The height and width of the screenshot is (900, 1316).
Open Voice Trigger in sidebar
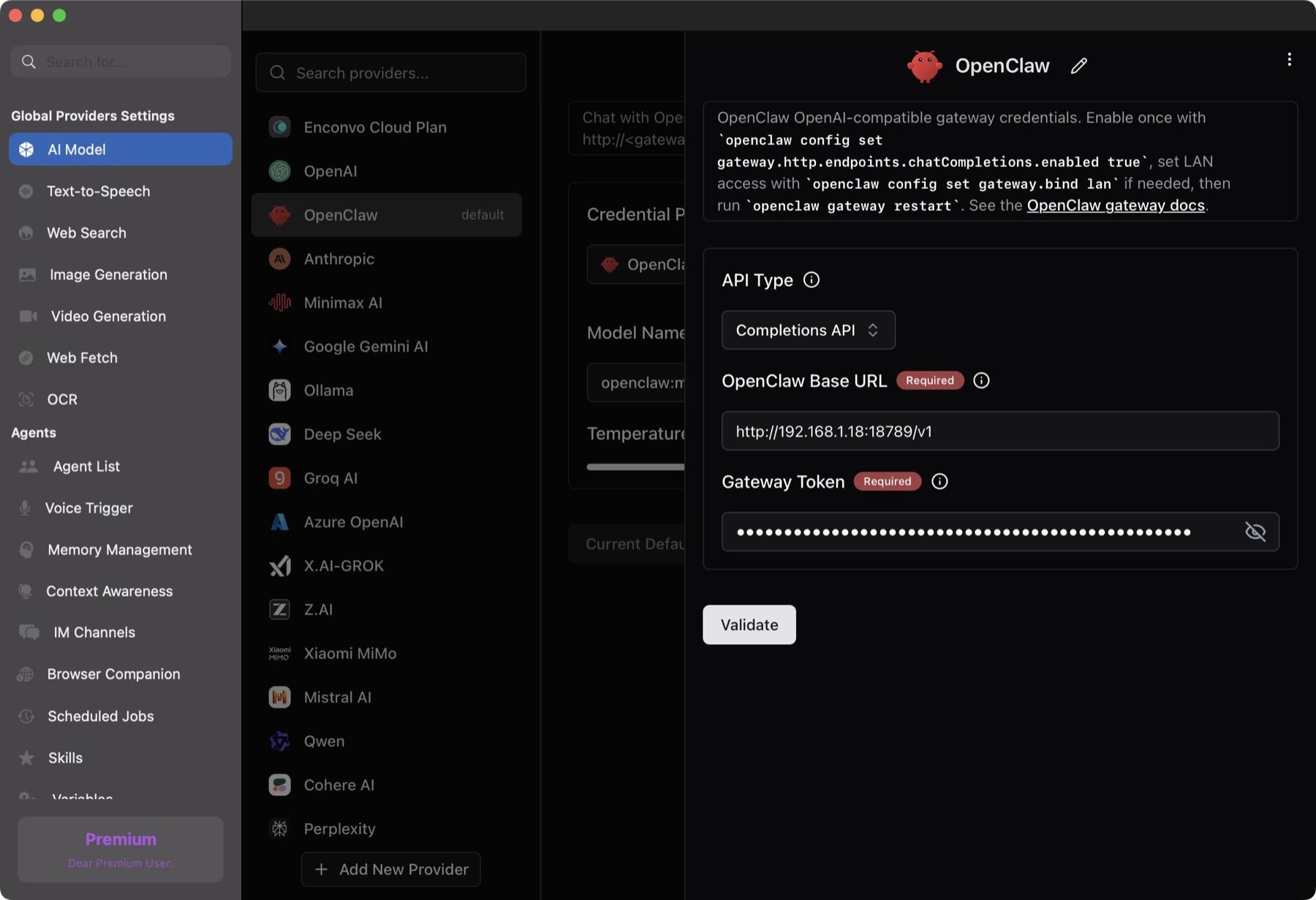pyautogui.click(x=121, y=508)
